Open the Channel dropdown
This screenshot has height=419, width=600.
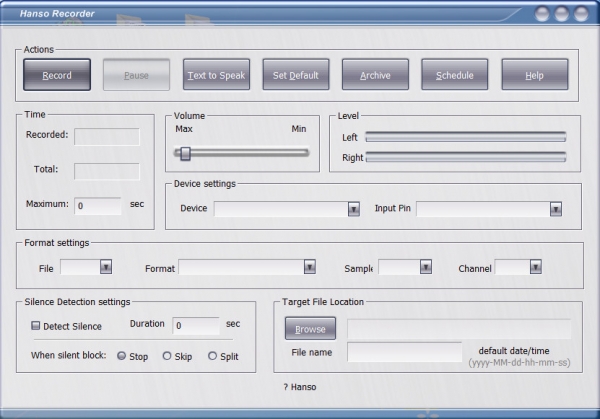[536, 267]
